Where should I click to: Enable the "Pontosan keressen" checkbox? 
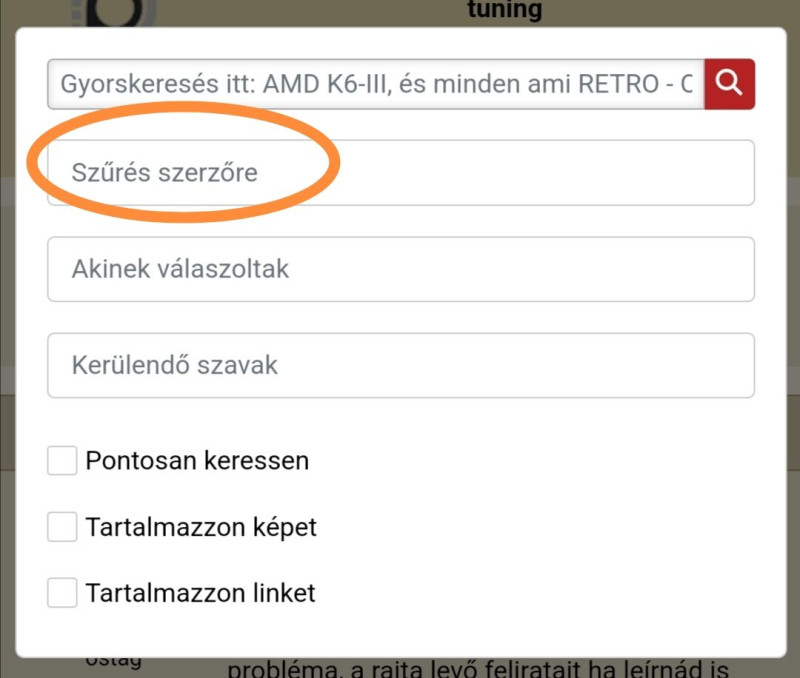[x=62, y=461]
